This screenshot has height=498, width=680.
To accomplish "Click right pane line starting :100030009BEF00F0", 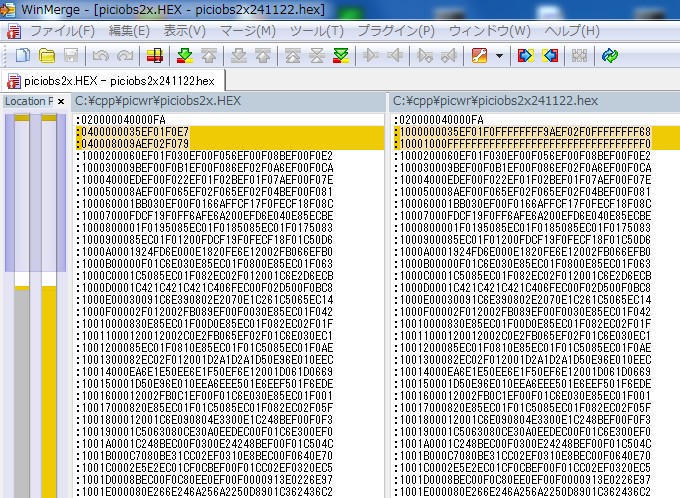I will (522, 167).
